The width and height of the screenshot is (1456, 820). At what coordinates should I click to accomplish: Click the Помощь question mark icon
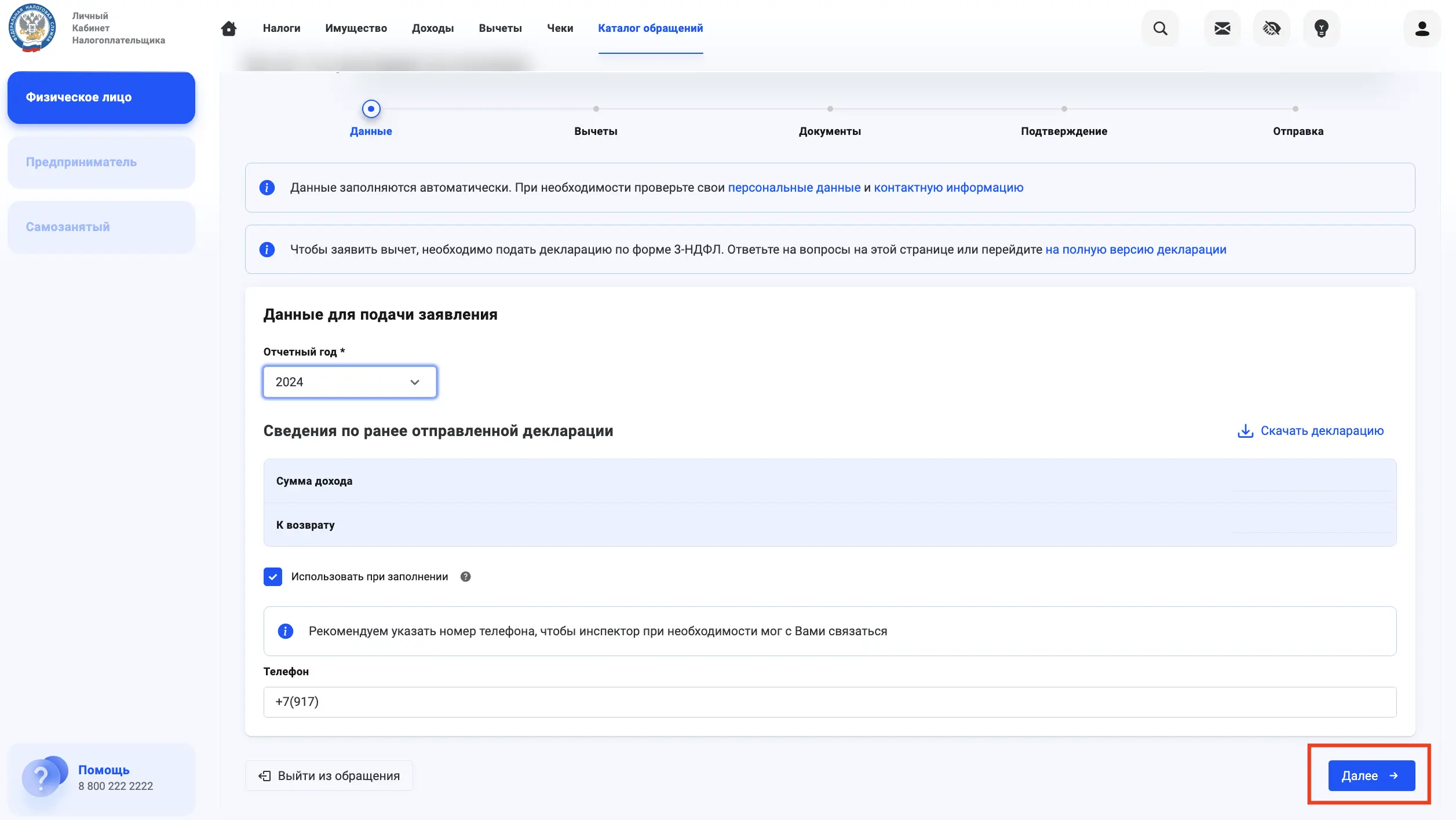click(x=41, y=778)
